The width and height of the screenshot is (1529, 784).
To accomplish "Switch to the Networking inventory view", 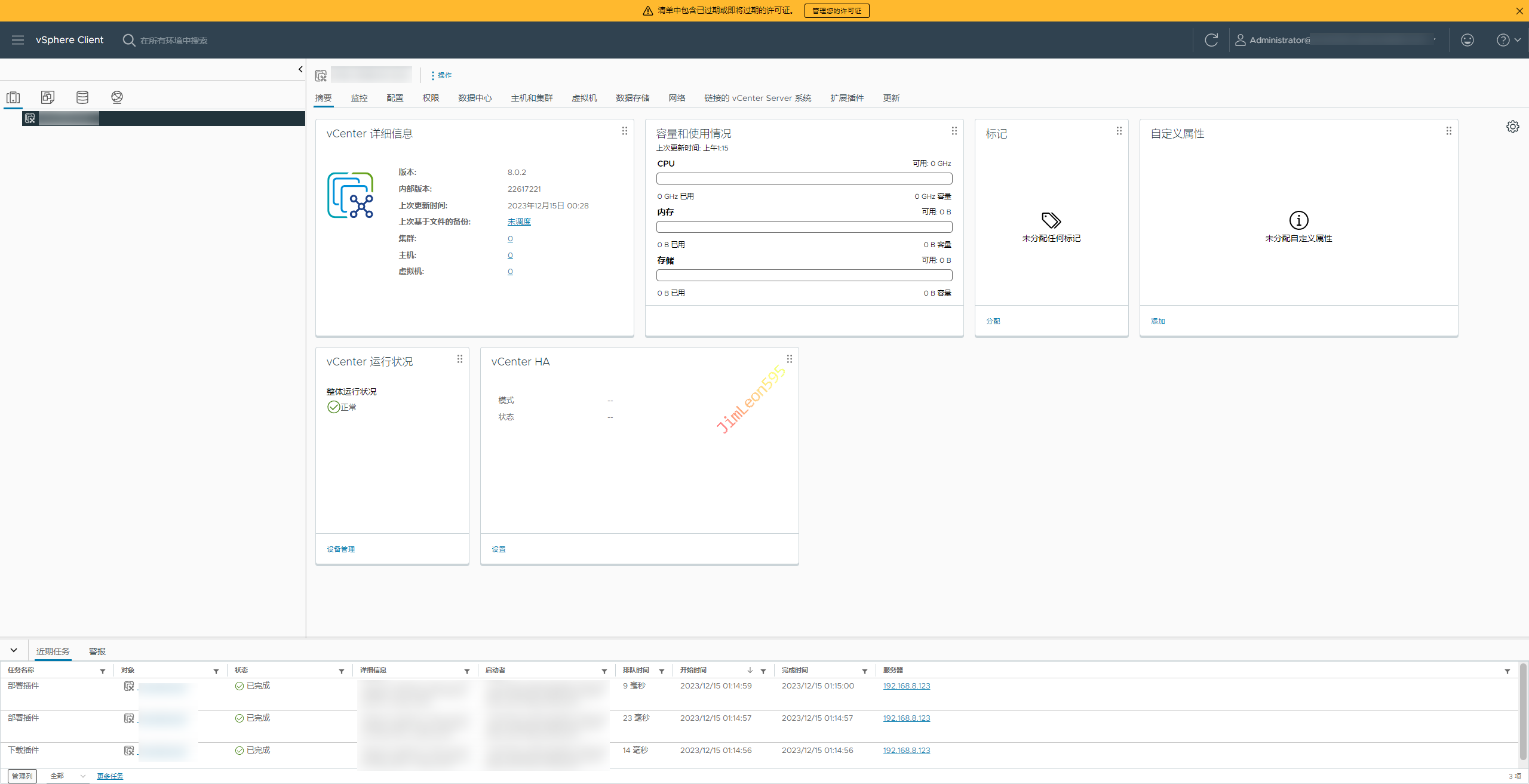I will (x=117, y=97).
